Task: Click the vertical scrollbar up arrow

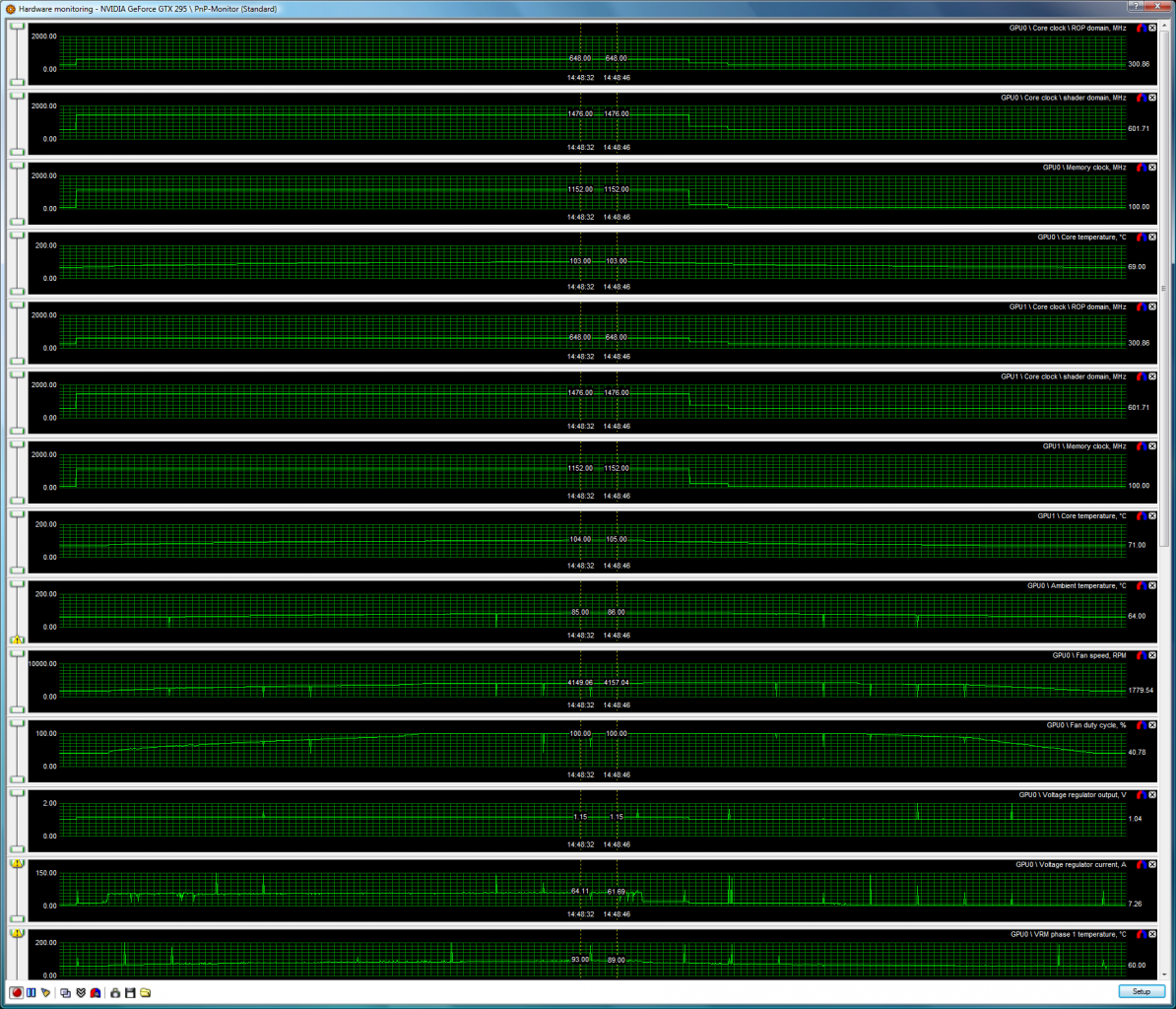Action: [x=1164, y=26]
